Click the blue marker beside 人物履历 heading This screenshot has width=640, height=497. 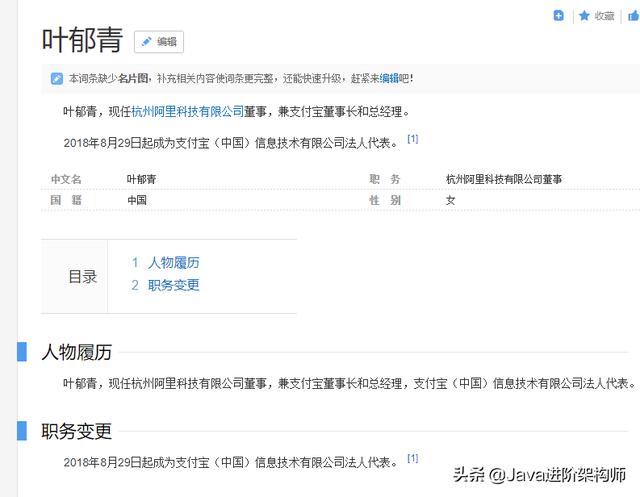pos(22,352)
